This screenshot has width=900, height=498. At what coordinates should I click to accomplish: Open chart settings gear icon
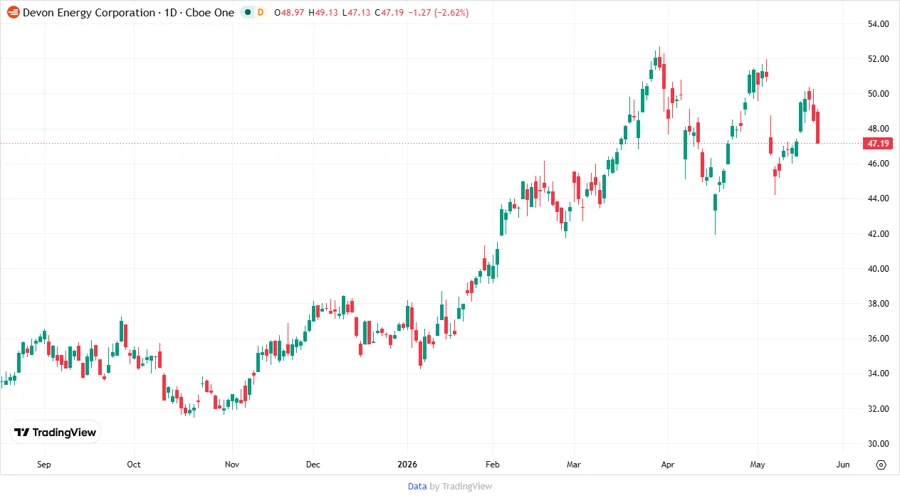click(x=881, y=465)
